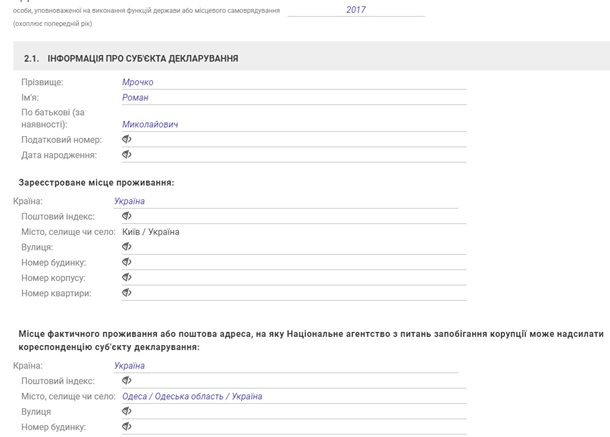Click Україна under actual place of residence
Viewport: 610px width, 437px height.
tap(129, 366)
